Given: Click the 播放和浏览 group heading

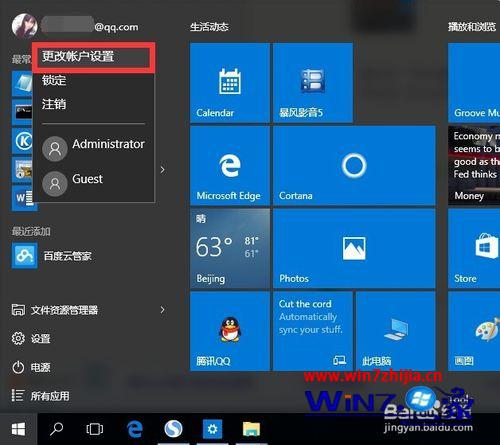Looking at the screenshot, I should click(x=472, y=27).
